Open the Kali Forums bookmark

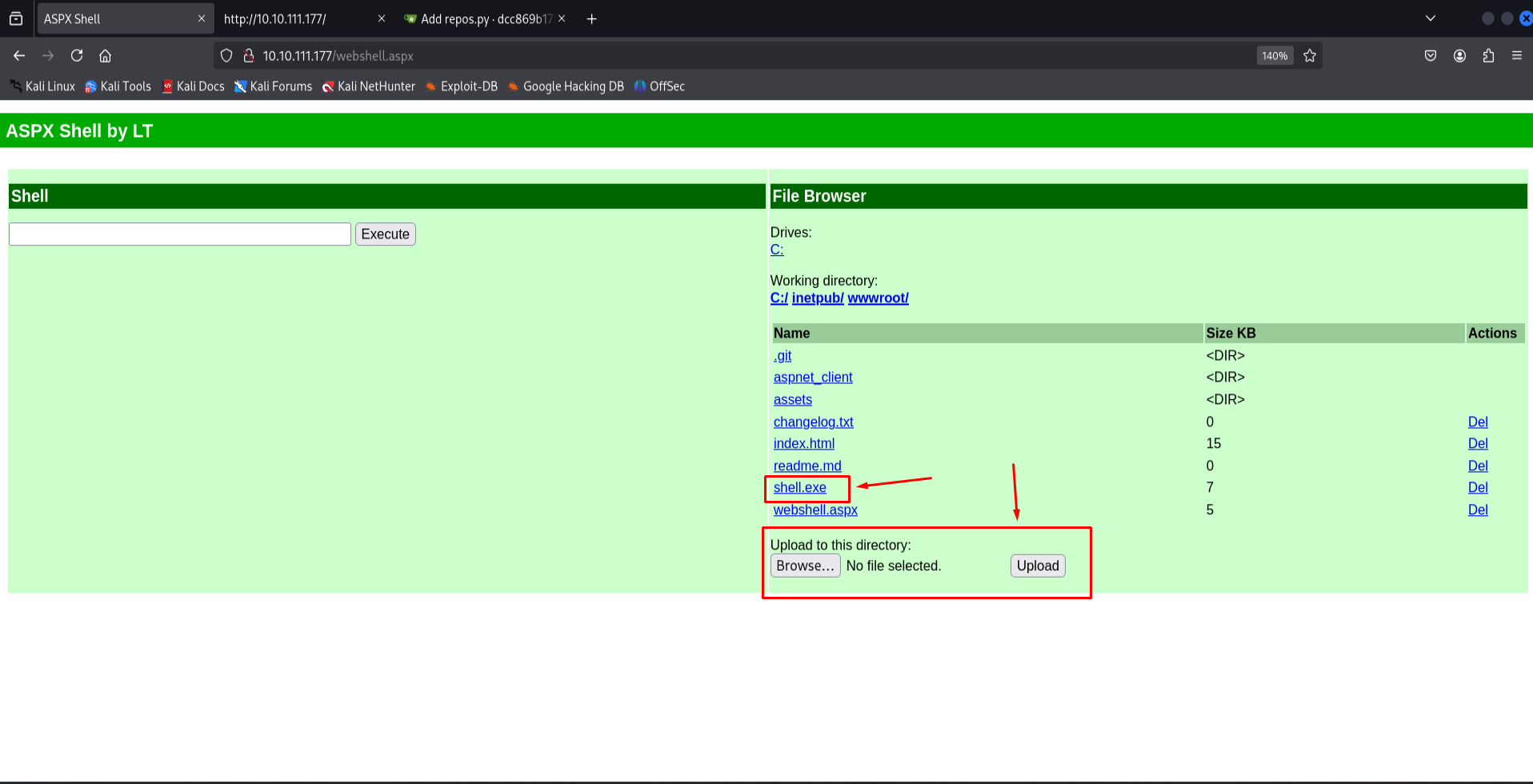tap(274, 86)
